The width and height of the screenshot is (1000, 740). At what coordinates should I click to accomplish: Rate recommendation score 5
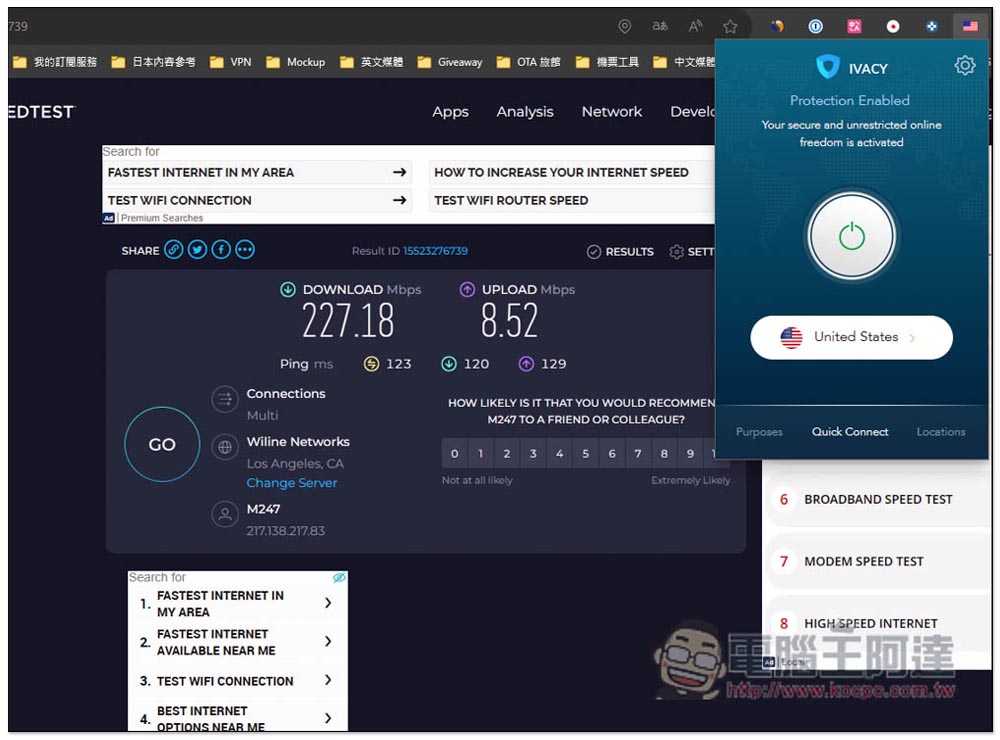point(585,454)
